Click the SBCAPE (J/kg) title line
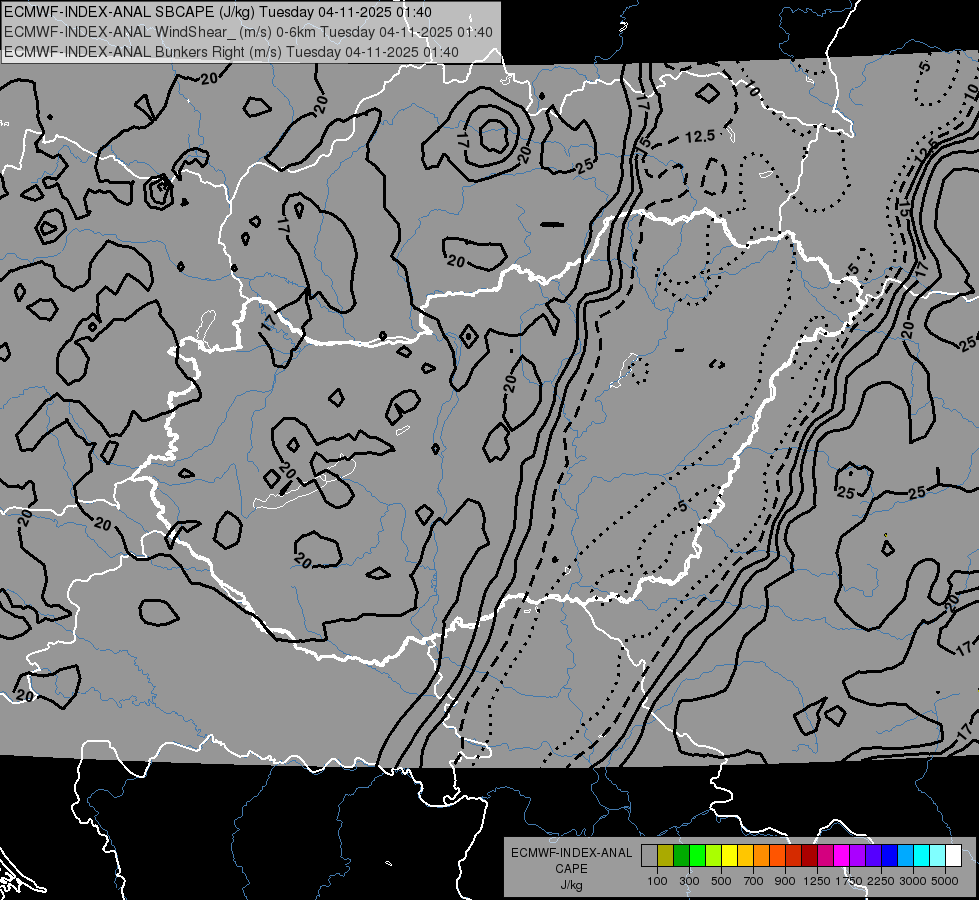 pyautogui.click(x=218, y=12)
